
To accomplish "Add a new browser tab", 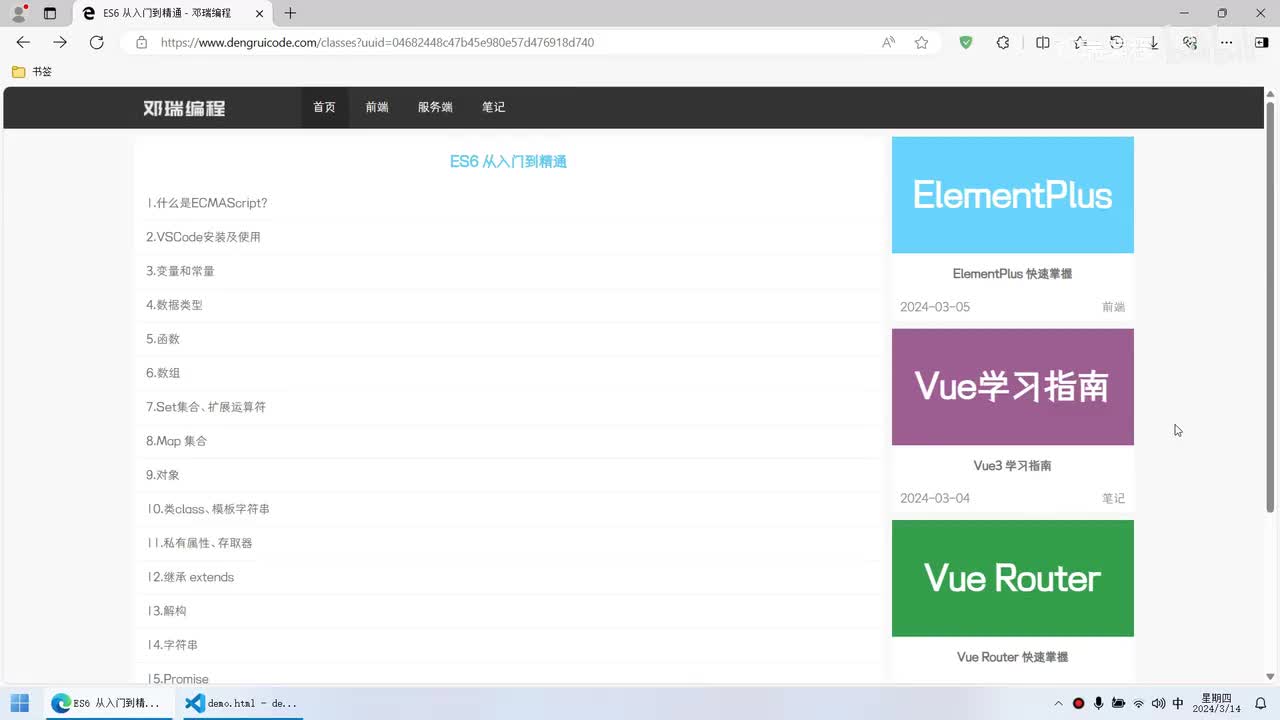I will point(290,13).
